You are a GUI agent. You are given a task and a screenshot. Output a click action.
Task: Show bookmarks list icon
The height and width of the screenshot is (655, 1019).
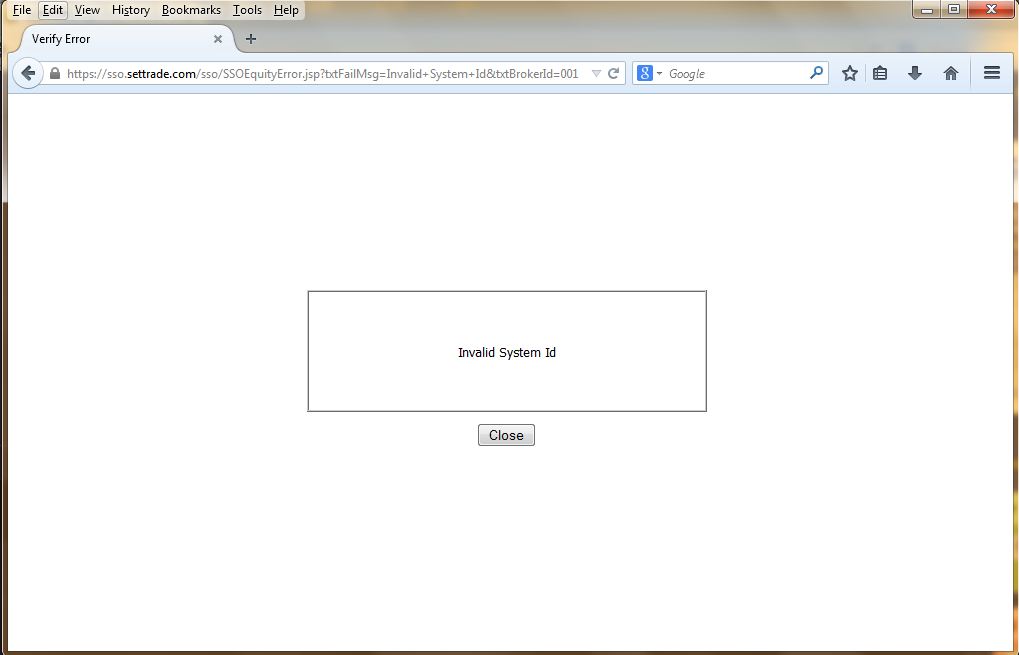(880, 73)
